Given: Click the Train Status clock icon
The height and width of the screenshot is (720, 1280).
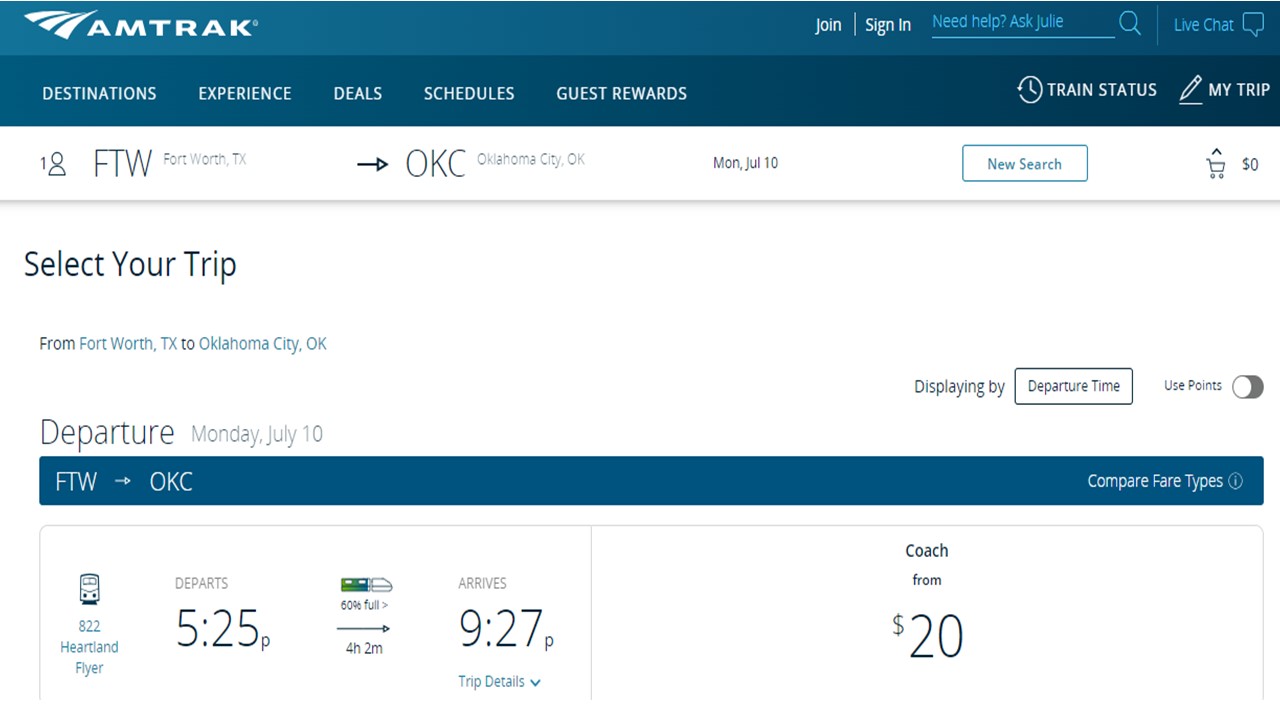Looking at the screenshot, I should [x=1029, y=90].
